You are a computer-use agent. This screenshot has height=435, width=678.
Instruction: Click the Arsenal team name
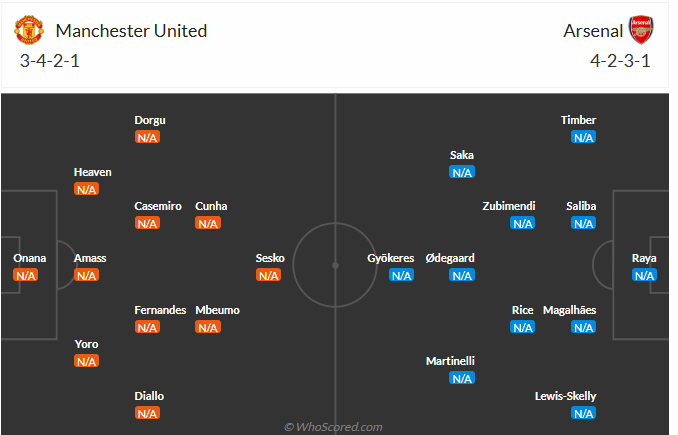click(x=593, y=31)
